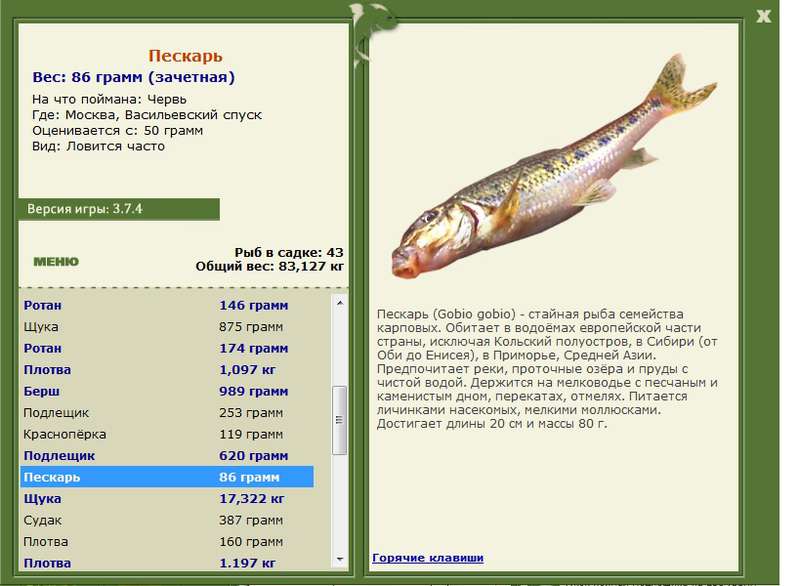The width and height of the screenshot is (800, 586).
Task: Select the Плотва 1,097 кг entry
Action: 167,370
